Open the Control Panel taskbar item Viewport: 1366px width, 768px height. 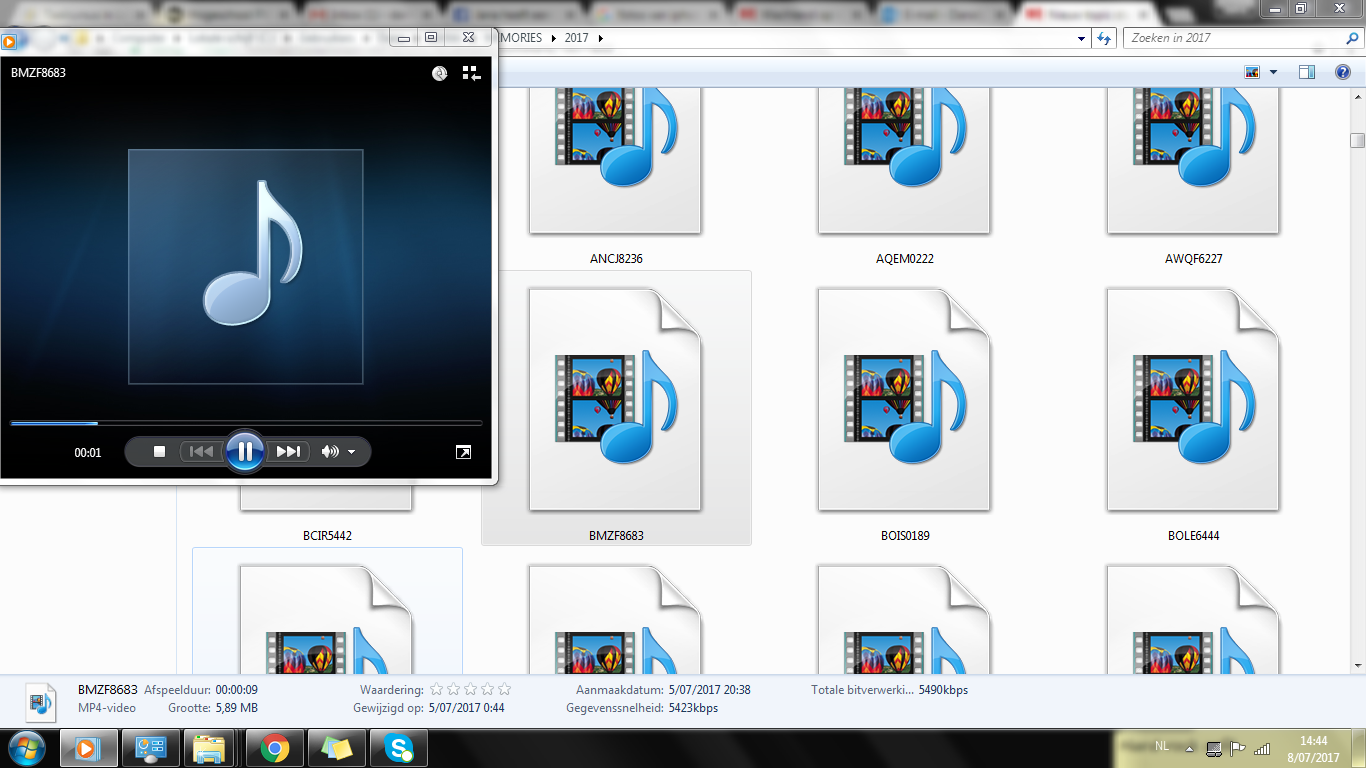pyautogui.click(x=150, y=748)
